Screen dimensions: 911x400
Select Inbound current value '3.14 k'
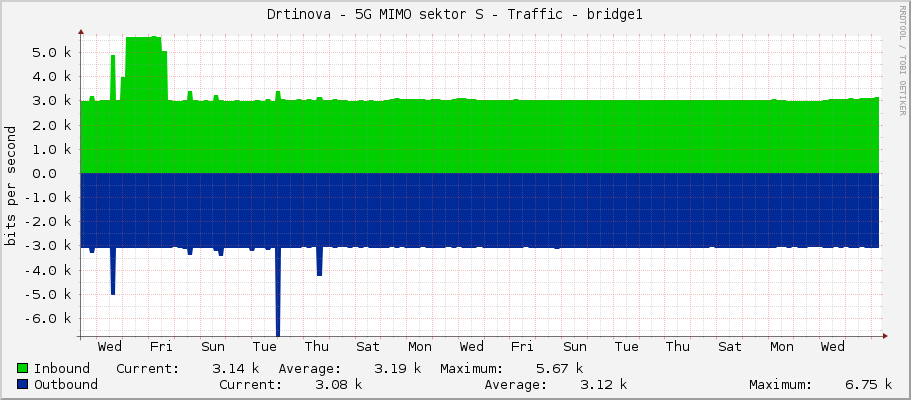pos(235,369)
